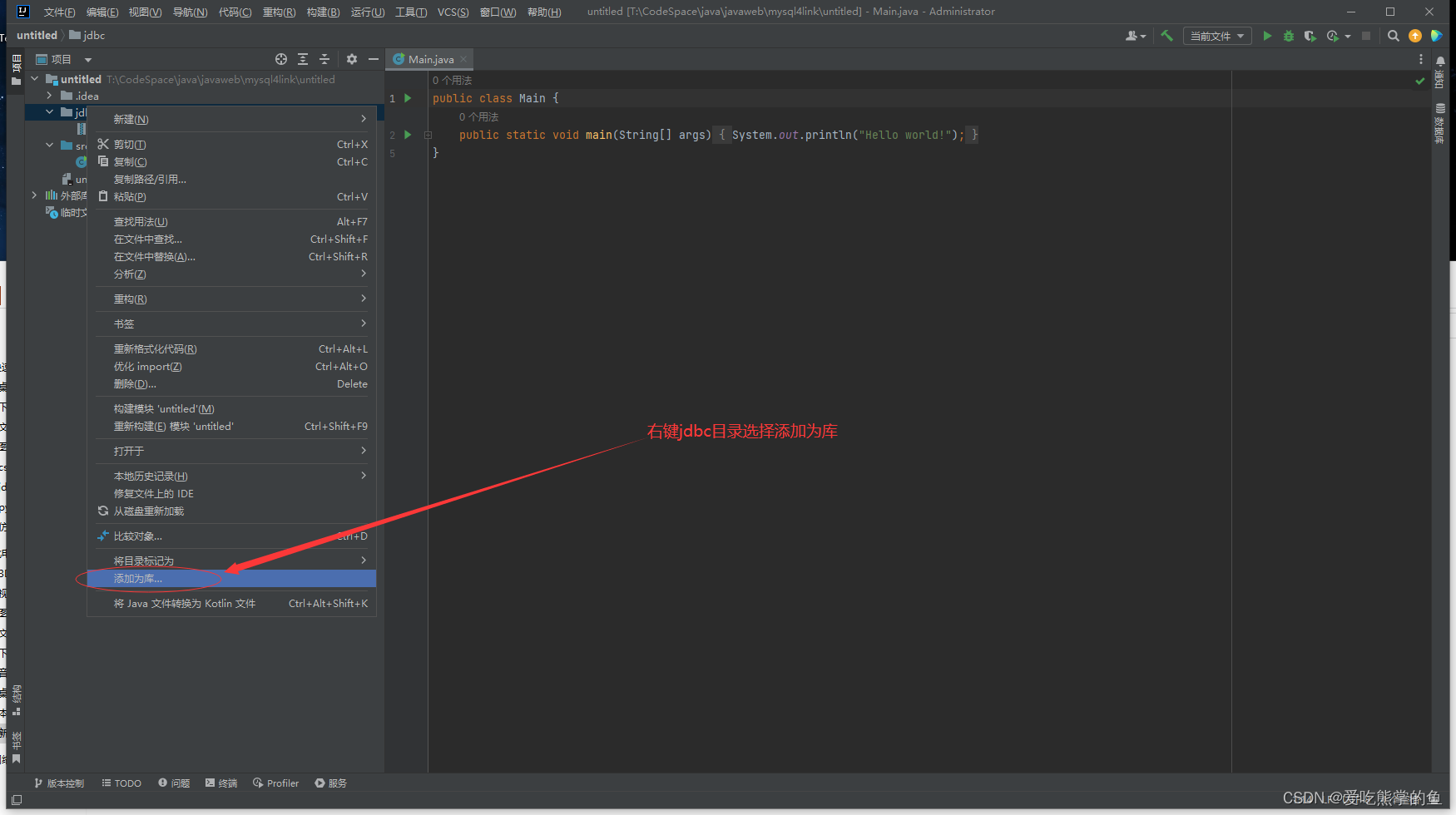Open Project panel gear settings
The image size is (1456, 815).
click(x=352, y=59)
